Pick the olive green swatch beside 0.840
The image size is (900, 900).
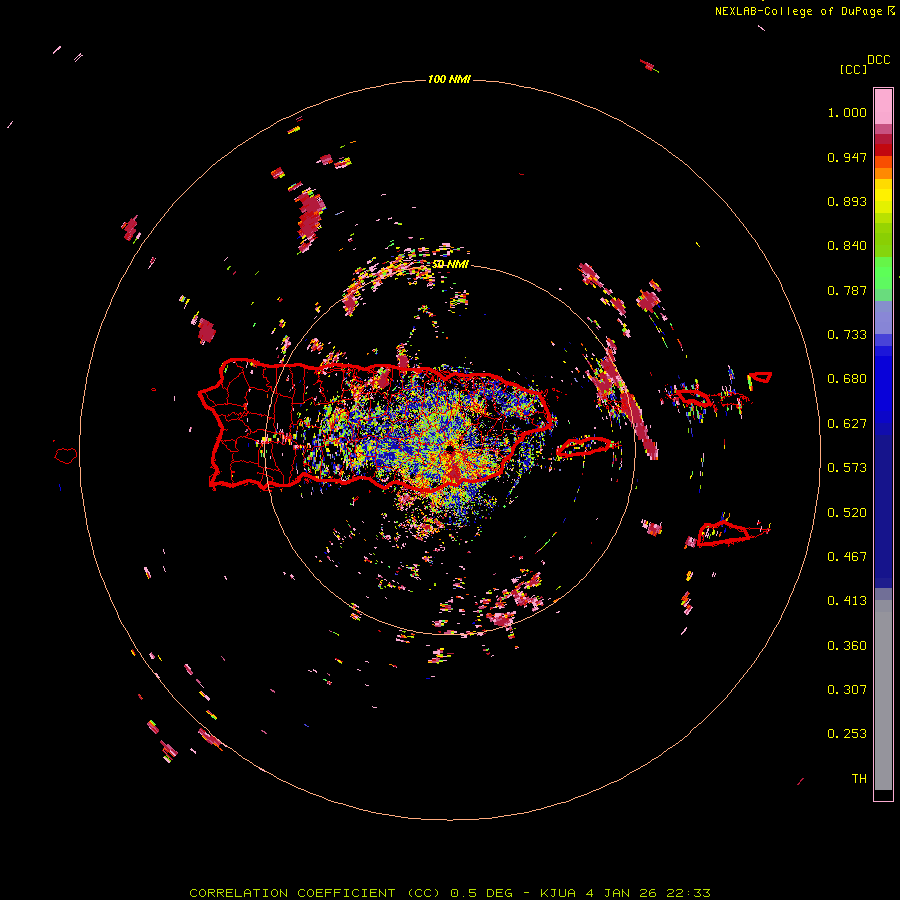(x=883, y=240)
